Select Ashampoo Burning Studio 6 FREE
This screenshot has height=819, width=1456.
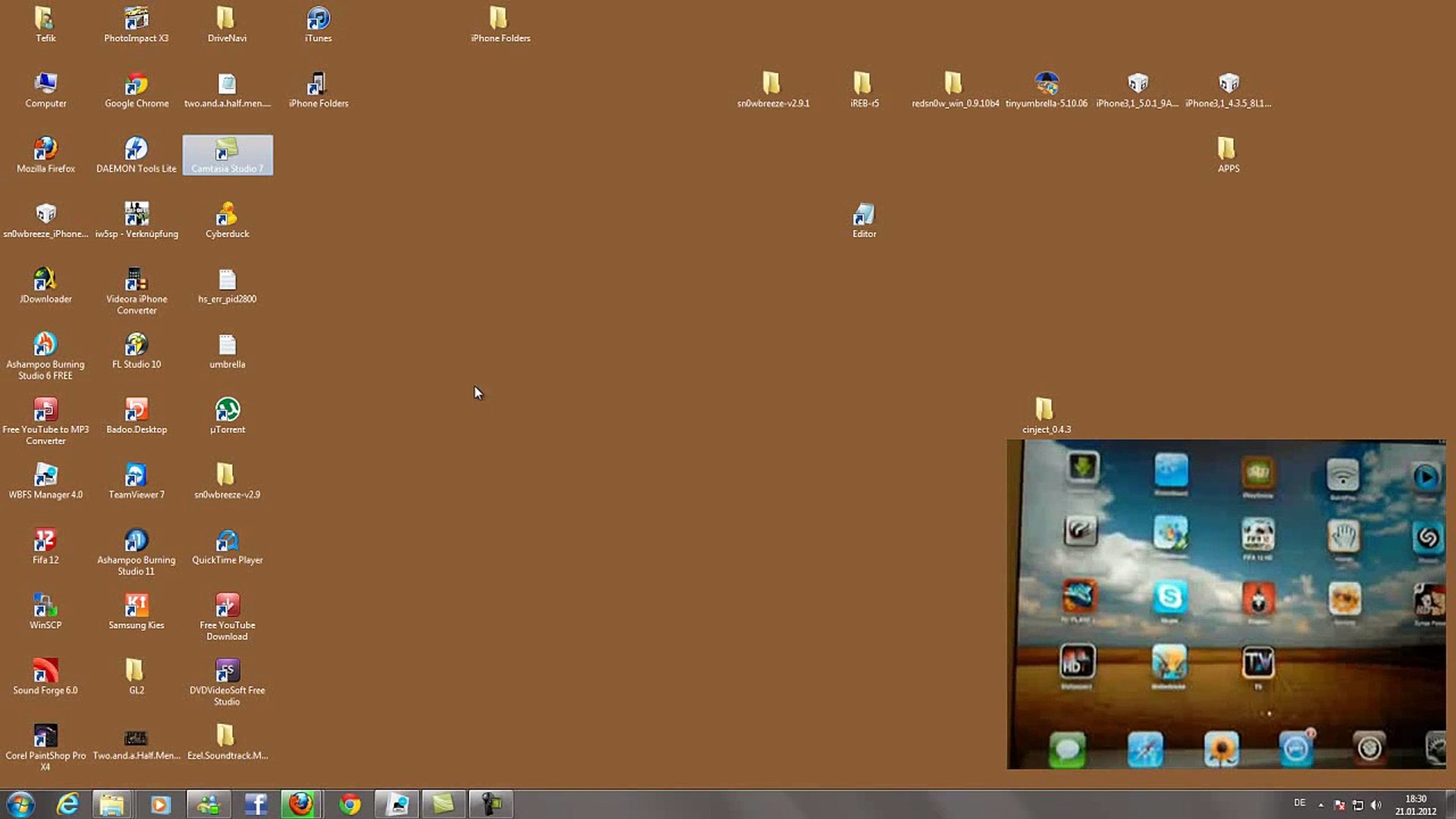pyautogui.click(x=45, y=356)
